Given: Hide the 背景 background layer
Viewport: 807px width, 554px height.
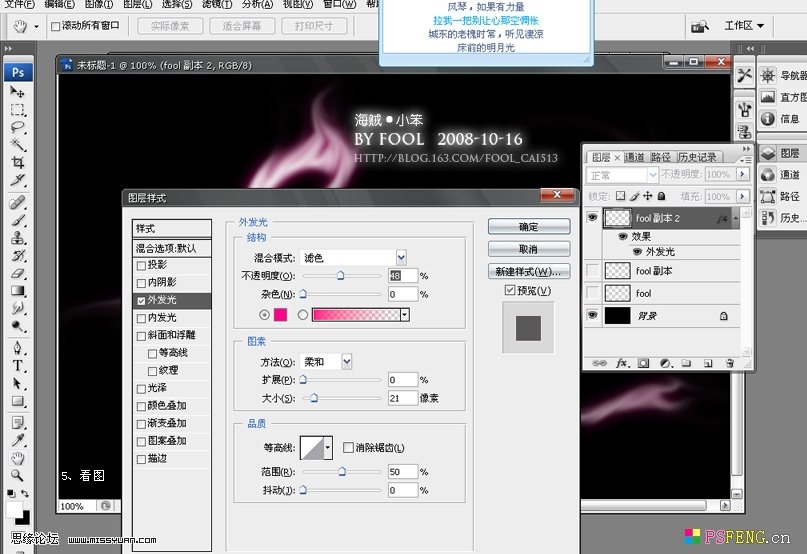Looking at the screenshot, I should [x=592, y=315].
